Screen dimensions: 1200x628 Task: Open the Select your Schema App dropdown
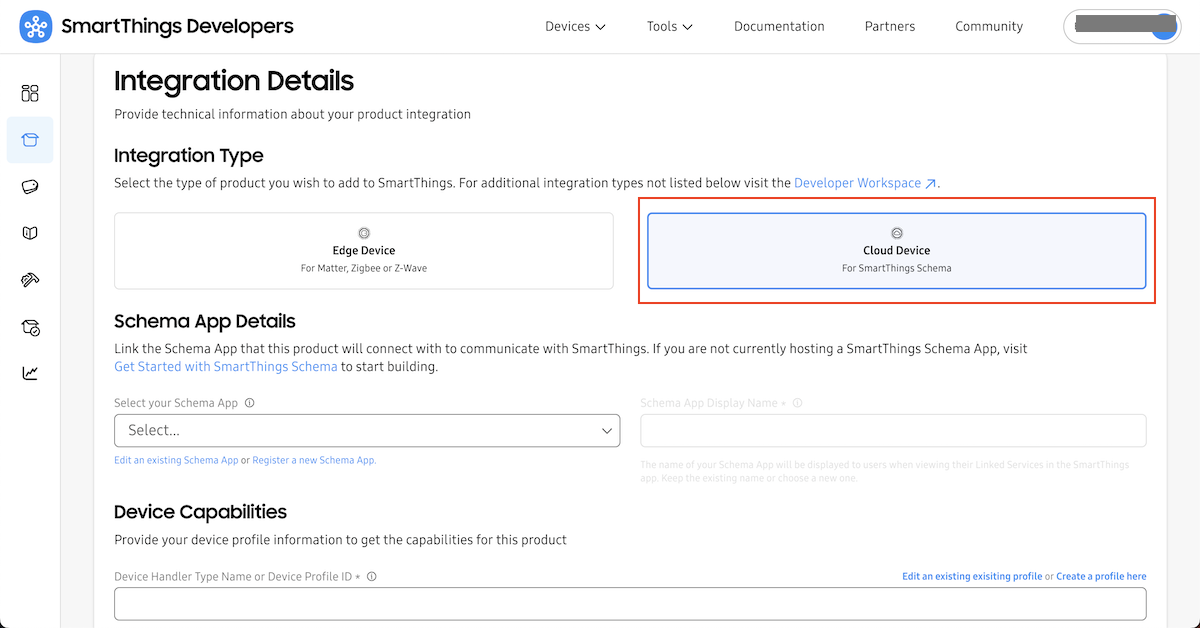pos(367,431)
